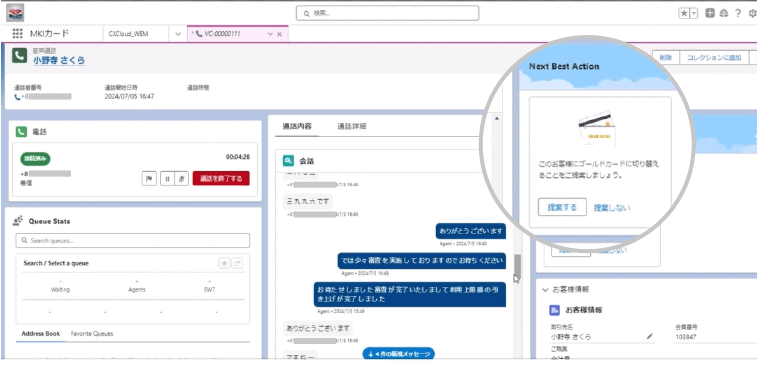This screenshot has width=757, height=370.
Task: Switch to the Address Book tab
Action: coord(41,334)
